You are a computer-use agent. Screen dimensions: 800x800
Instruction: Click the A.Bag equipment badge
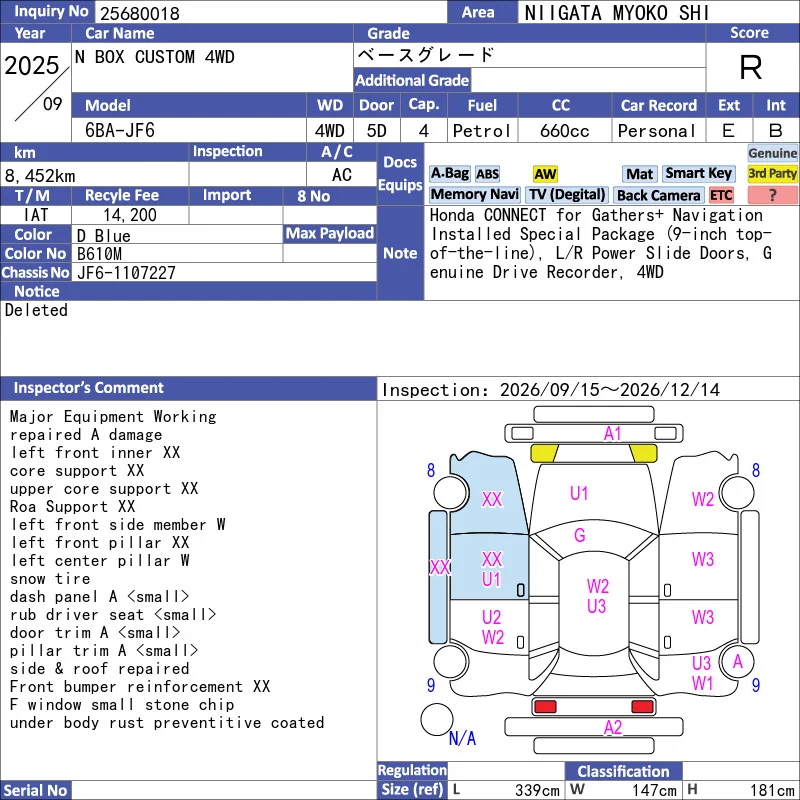pyautogui.click(x=449, y=174)
